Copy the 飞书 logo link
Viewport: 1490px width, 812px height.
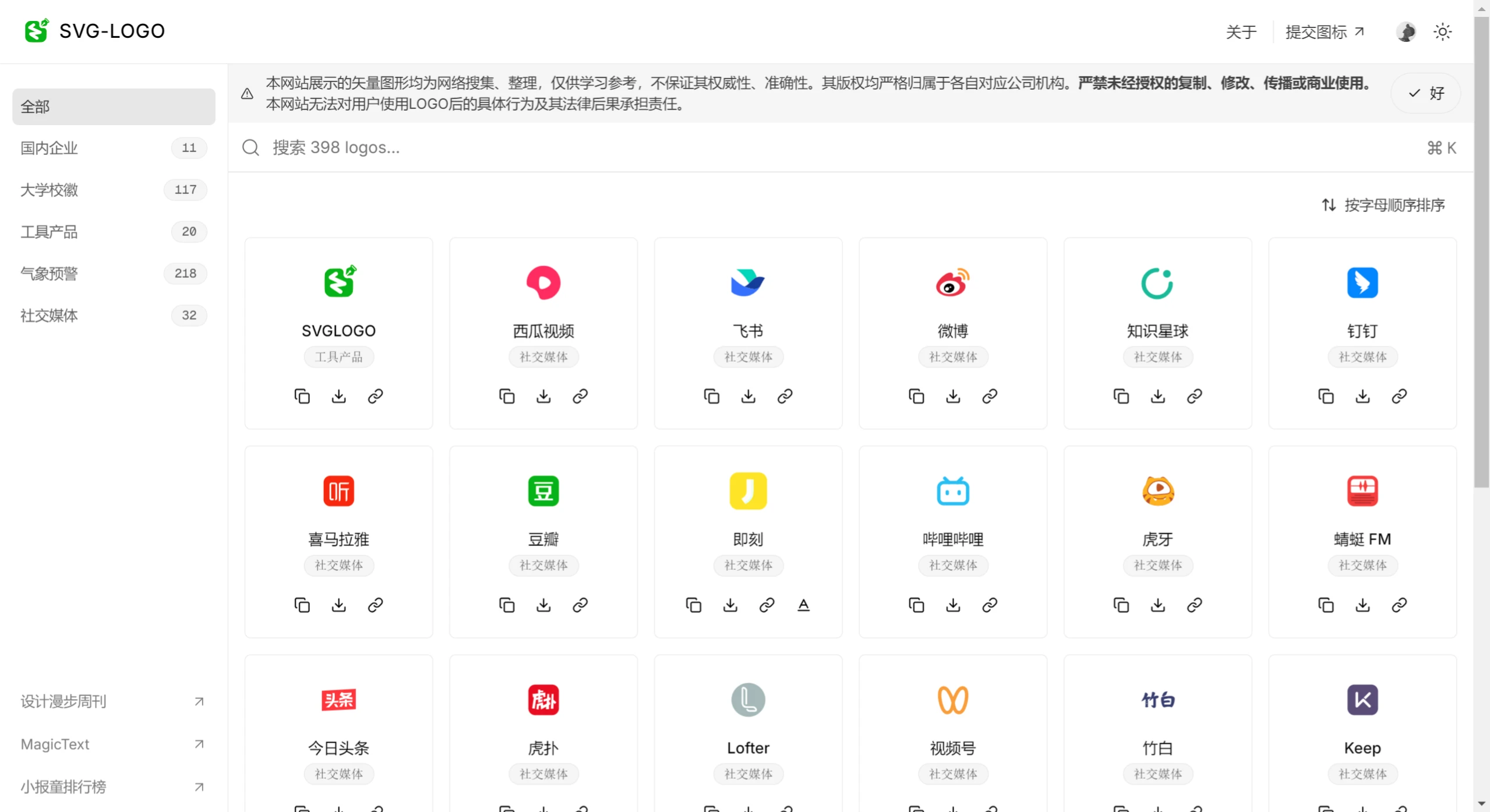coord(785,396)
